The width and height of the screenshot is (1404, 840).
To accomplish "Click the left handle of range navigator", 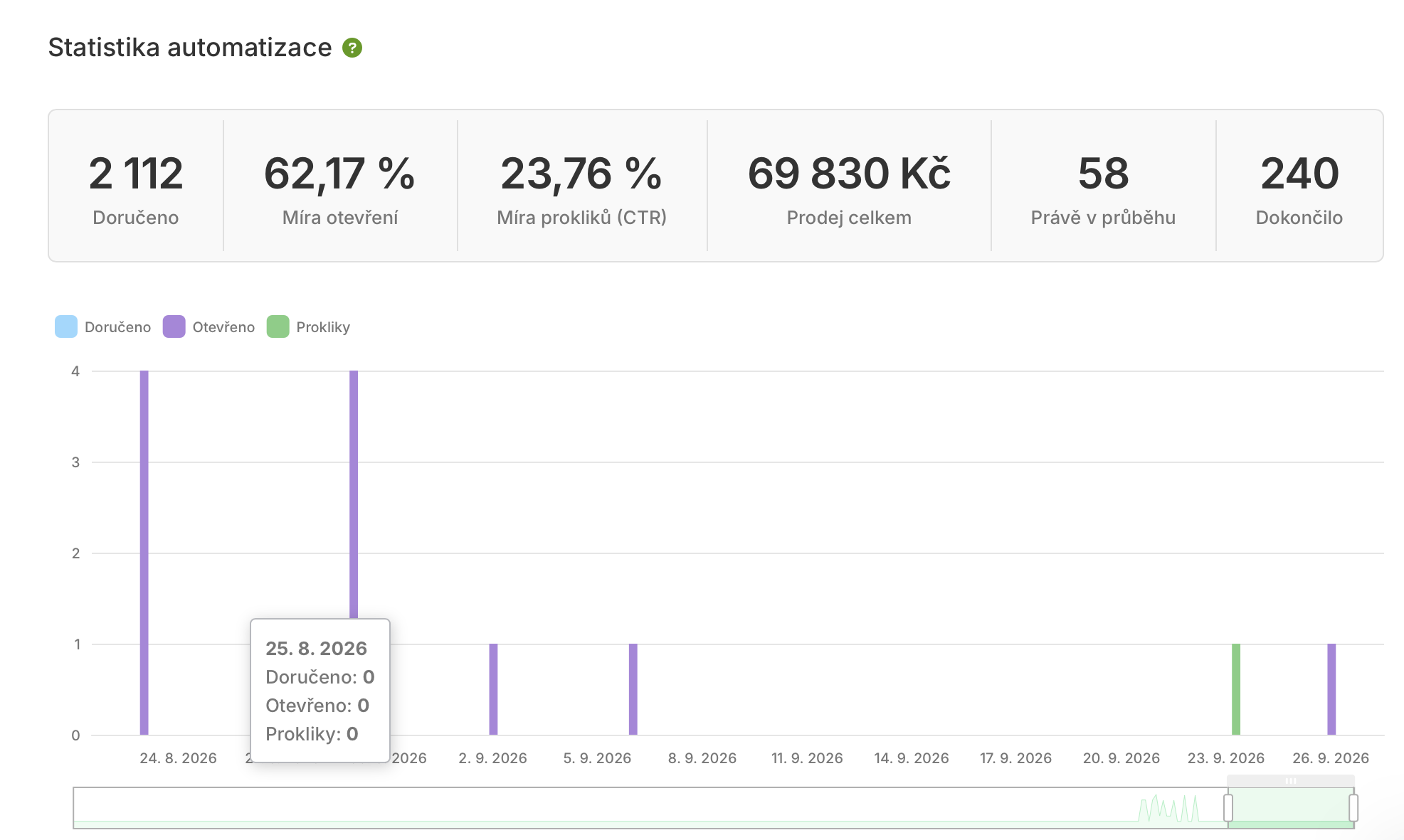I will [x=1228, y=808].
